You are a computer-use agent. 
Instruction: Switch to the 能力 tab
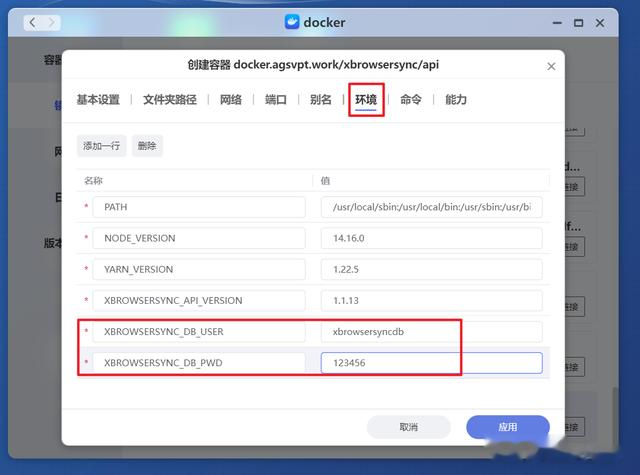(x=456, y=100)
